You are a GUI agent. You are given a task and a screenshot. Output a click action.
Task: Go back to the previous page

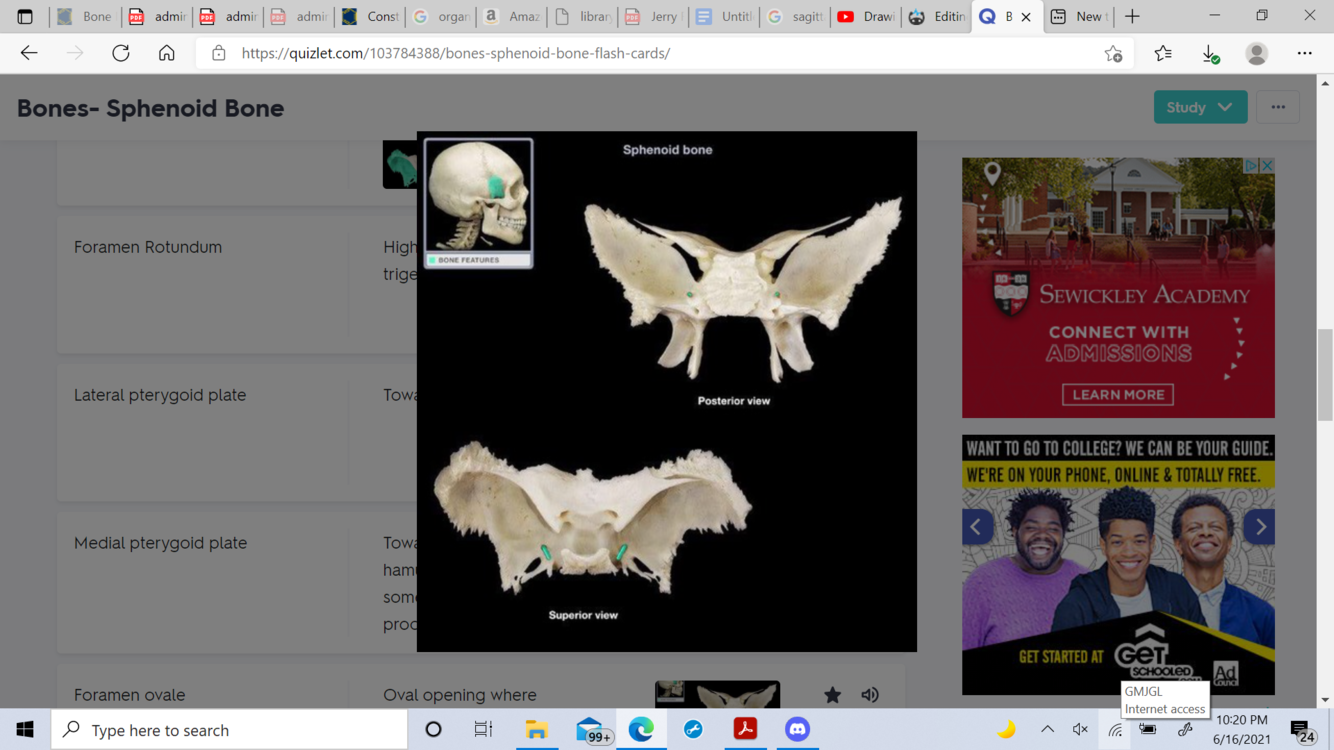coord(29,53)
